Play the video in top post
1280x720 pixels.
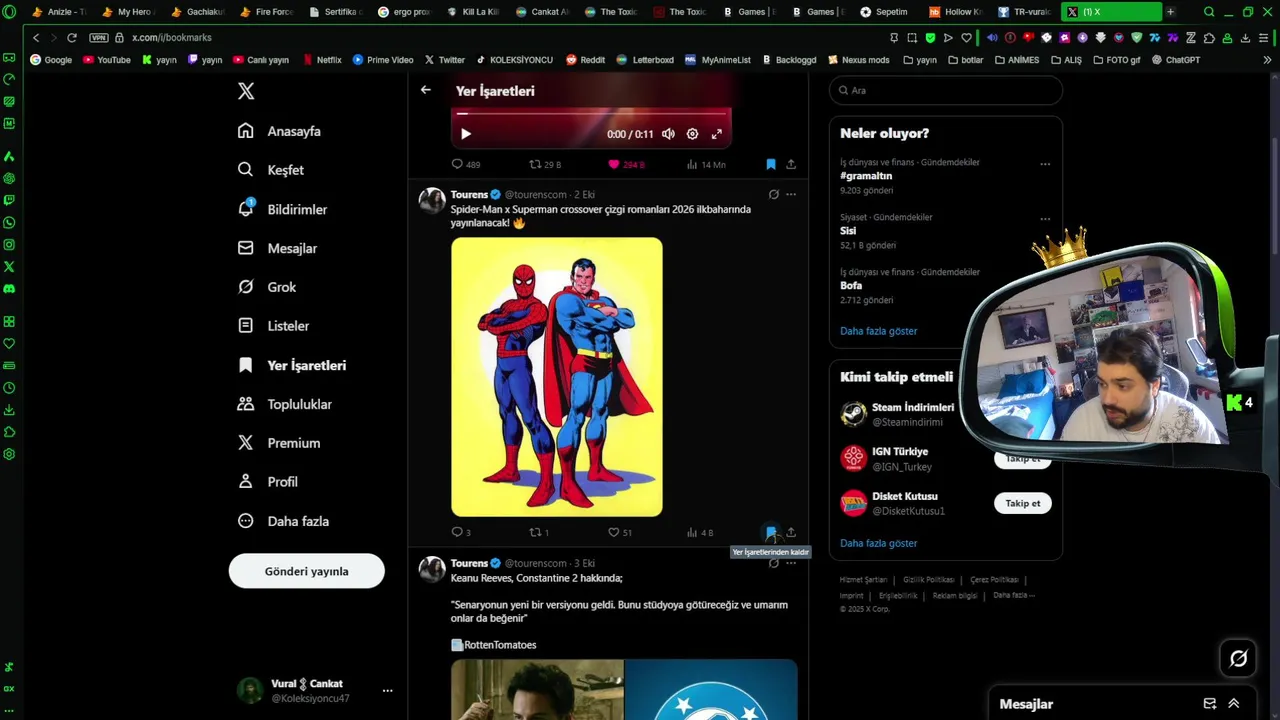pos(465,134)
